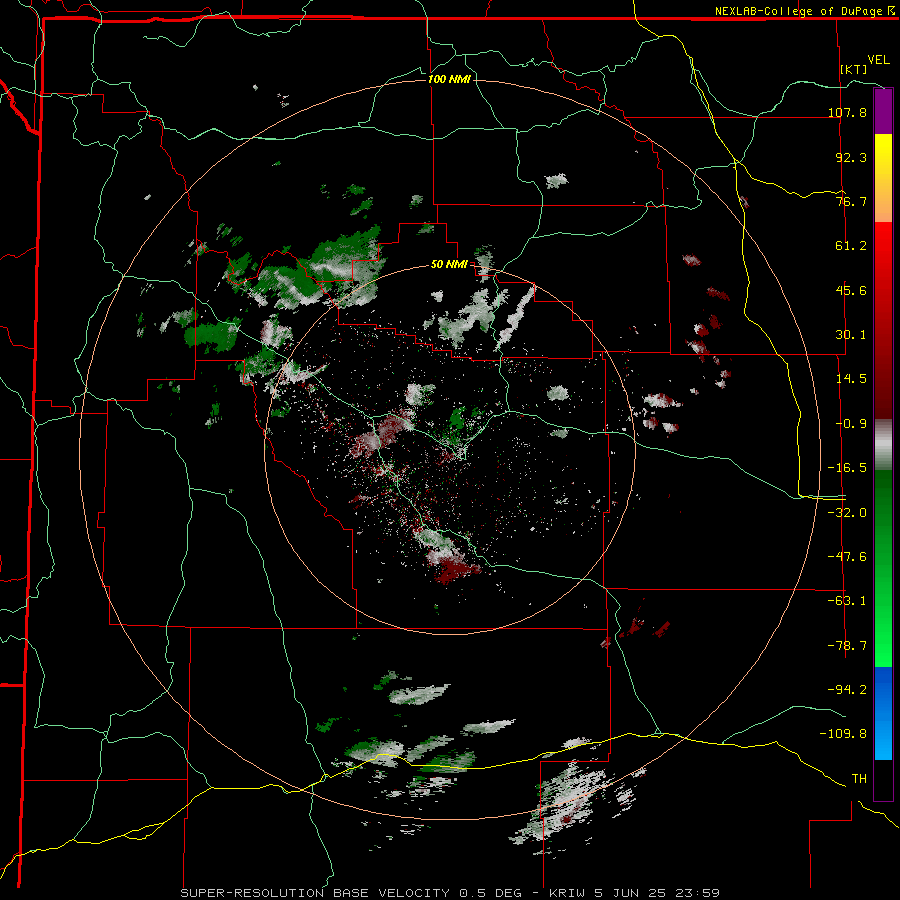Select the 61.2 legend value
This screenshot has height=900, width=900.
pos(851,246)
